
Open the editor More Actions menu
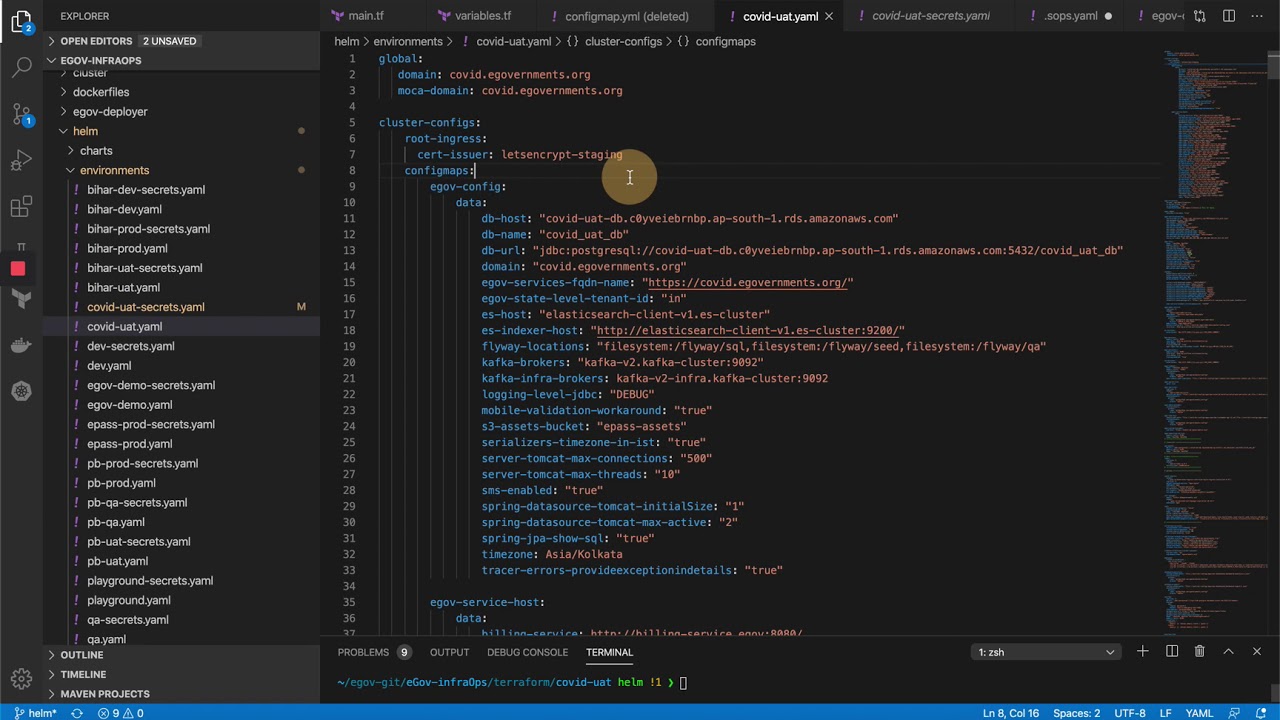(1258, 16)
